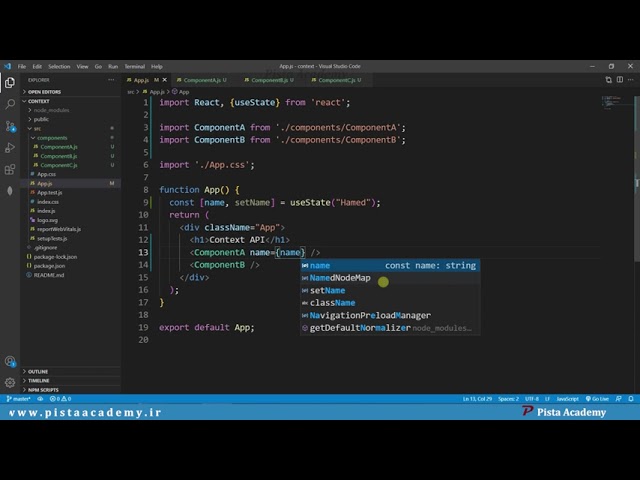This screenshot has width=640, height=480.
Task: Select the getDefaultNormalizer suggestion
Action: (x=390, y=328)
